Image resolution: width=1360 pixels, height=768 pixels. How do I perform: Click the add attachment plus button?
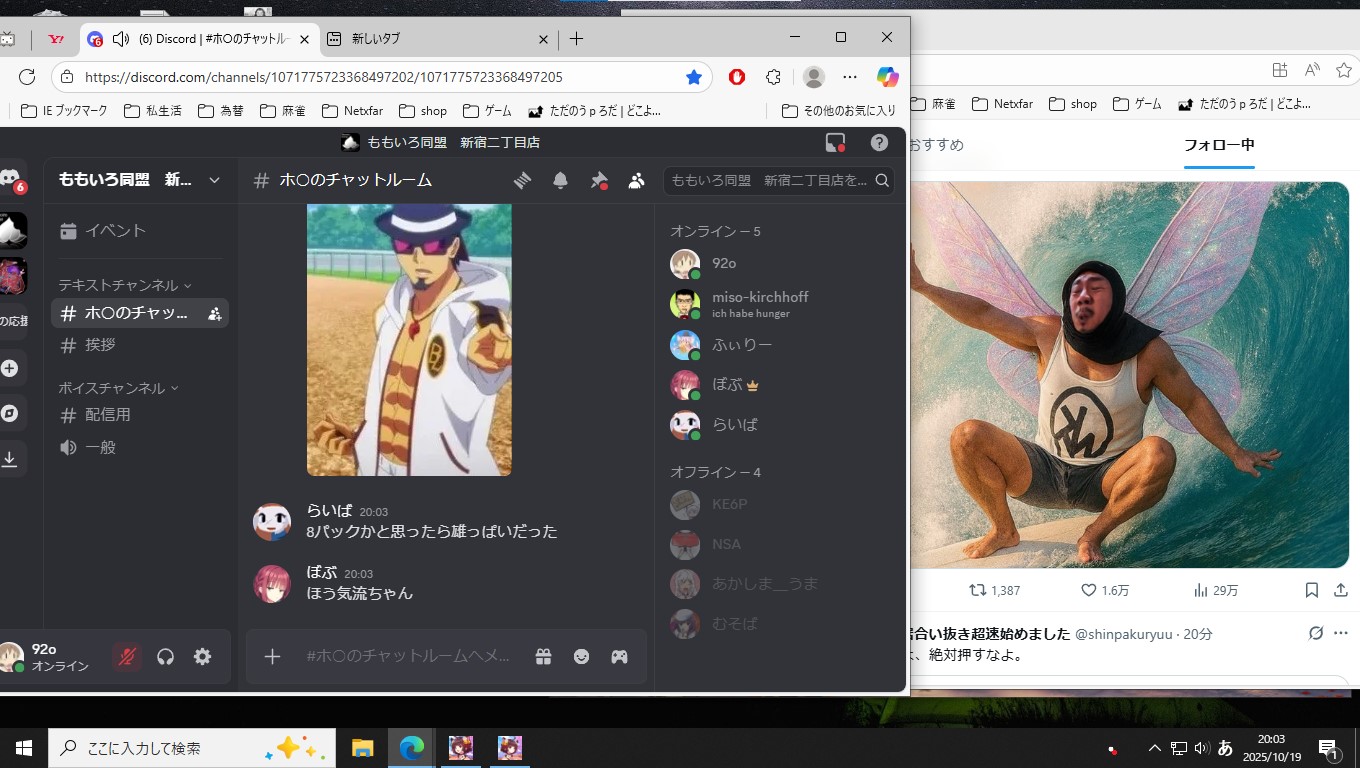272,656
